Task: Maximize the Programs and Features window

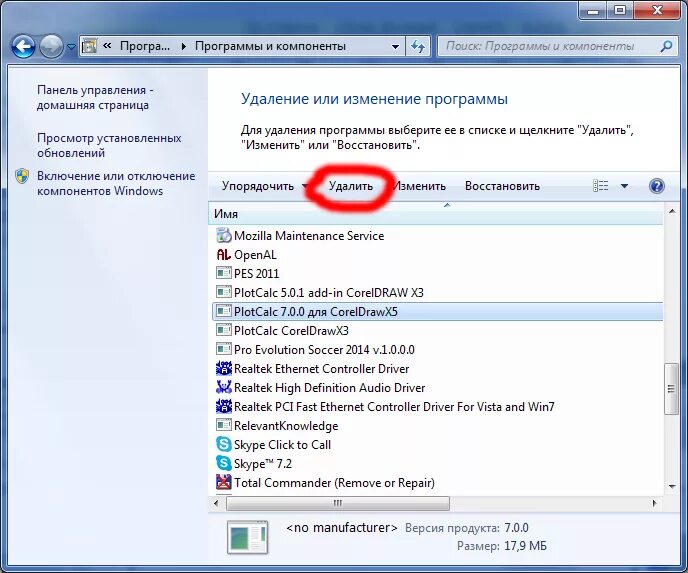Action: pos(620,11)
